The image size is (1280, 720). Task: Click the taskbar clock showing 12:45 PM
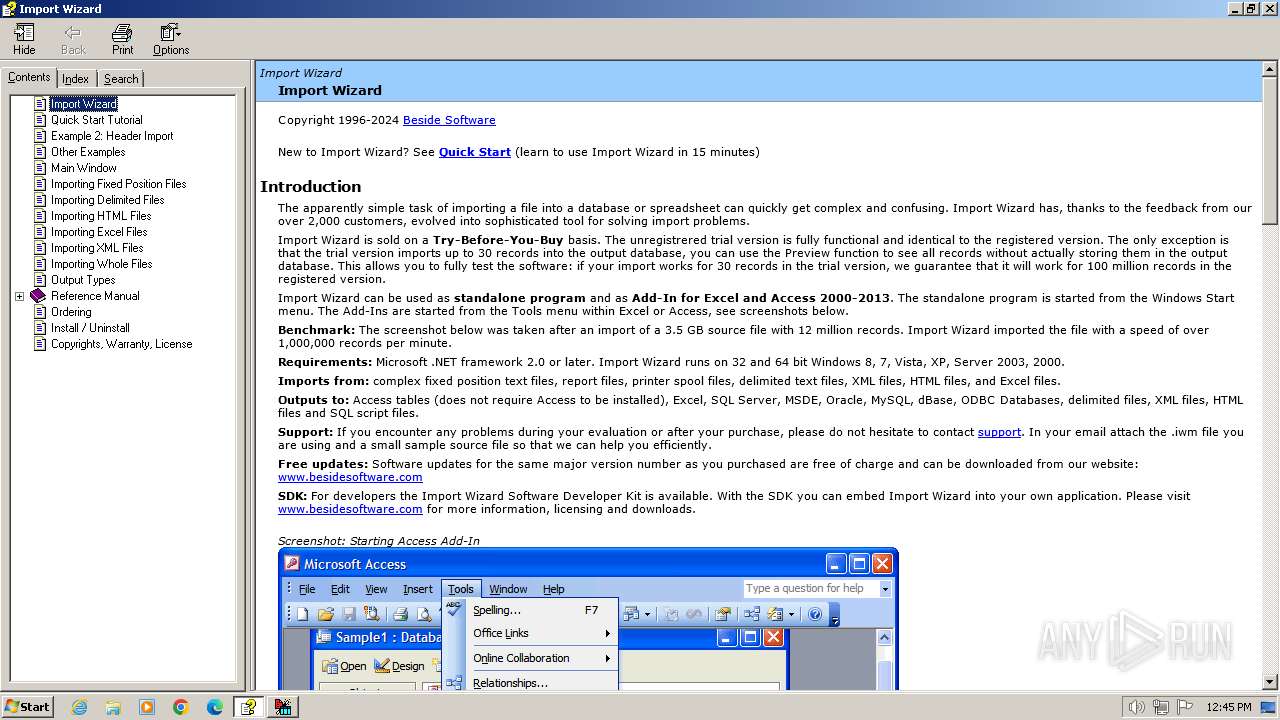1229,707
